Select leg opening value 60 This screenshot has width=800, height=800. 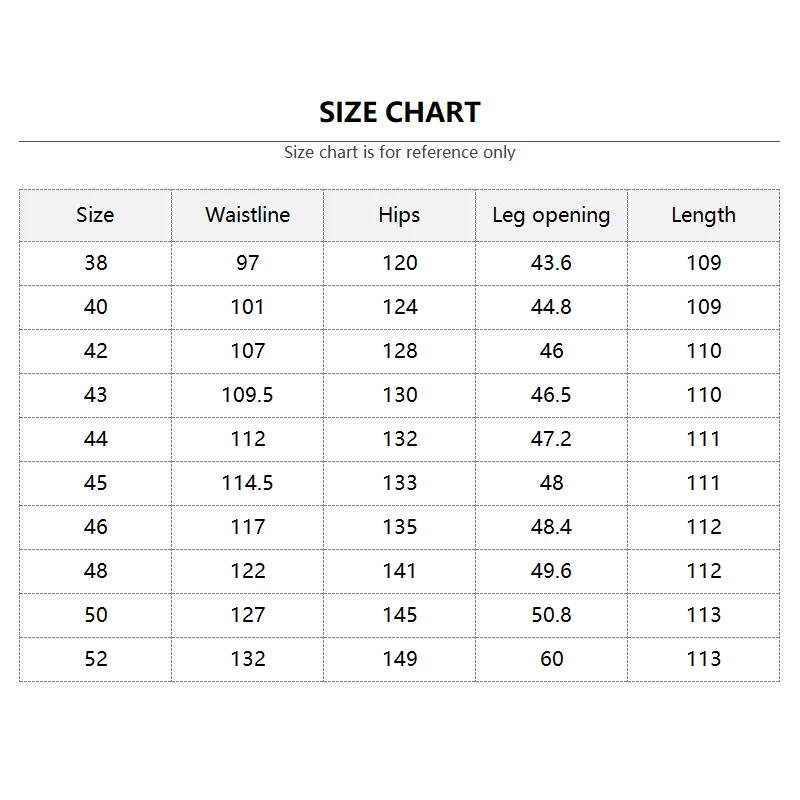551,659
